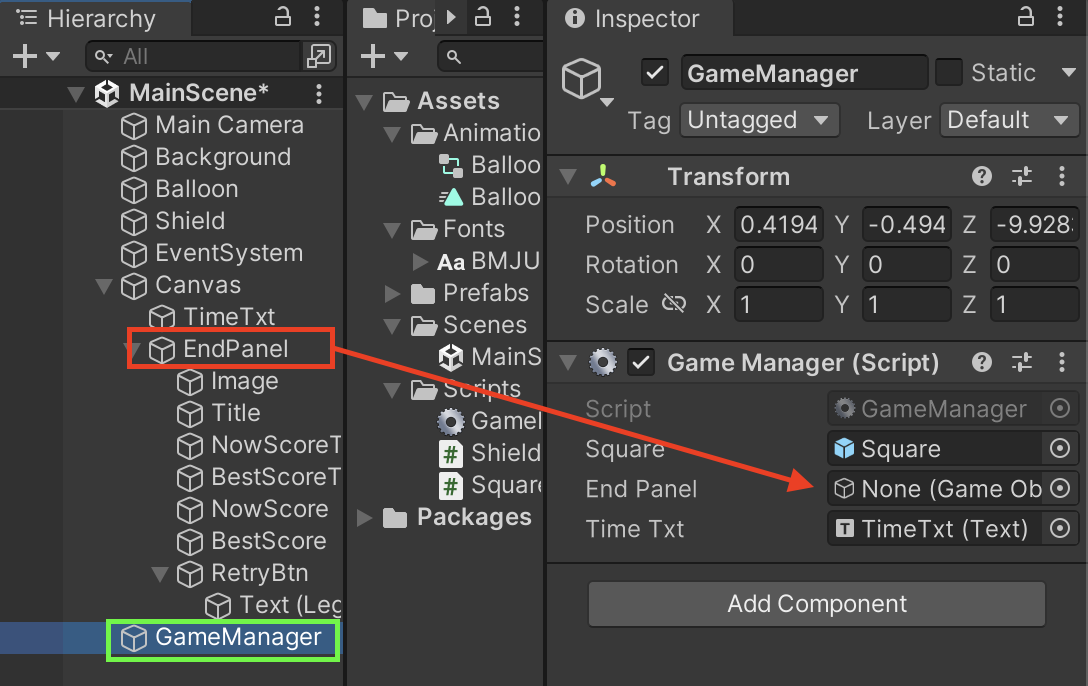Open the Static flags dropdown arrow
This screenshot has width=1088, height=686.
coord(1069,72)
